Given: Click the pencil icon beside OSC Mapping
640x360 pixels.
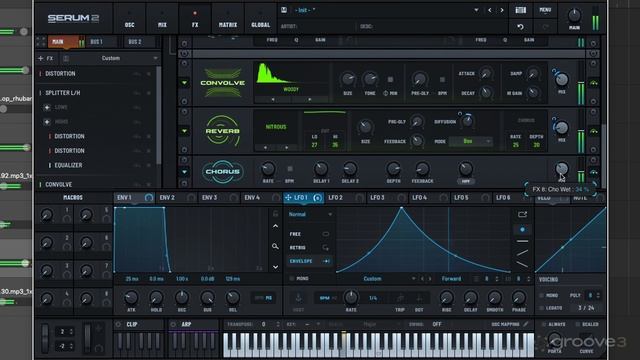Looking at the screenshot, I should pos(526,324).
